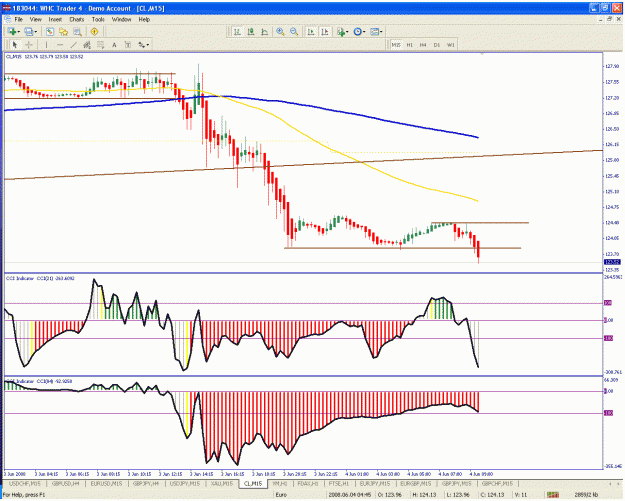This screenshot has height=501, width=625.
Task: Switch chart to bar chart style
Action: (238, 32)
